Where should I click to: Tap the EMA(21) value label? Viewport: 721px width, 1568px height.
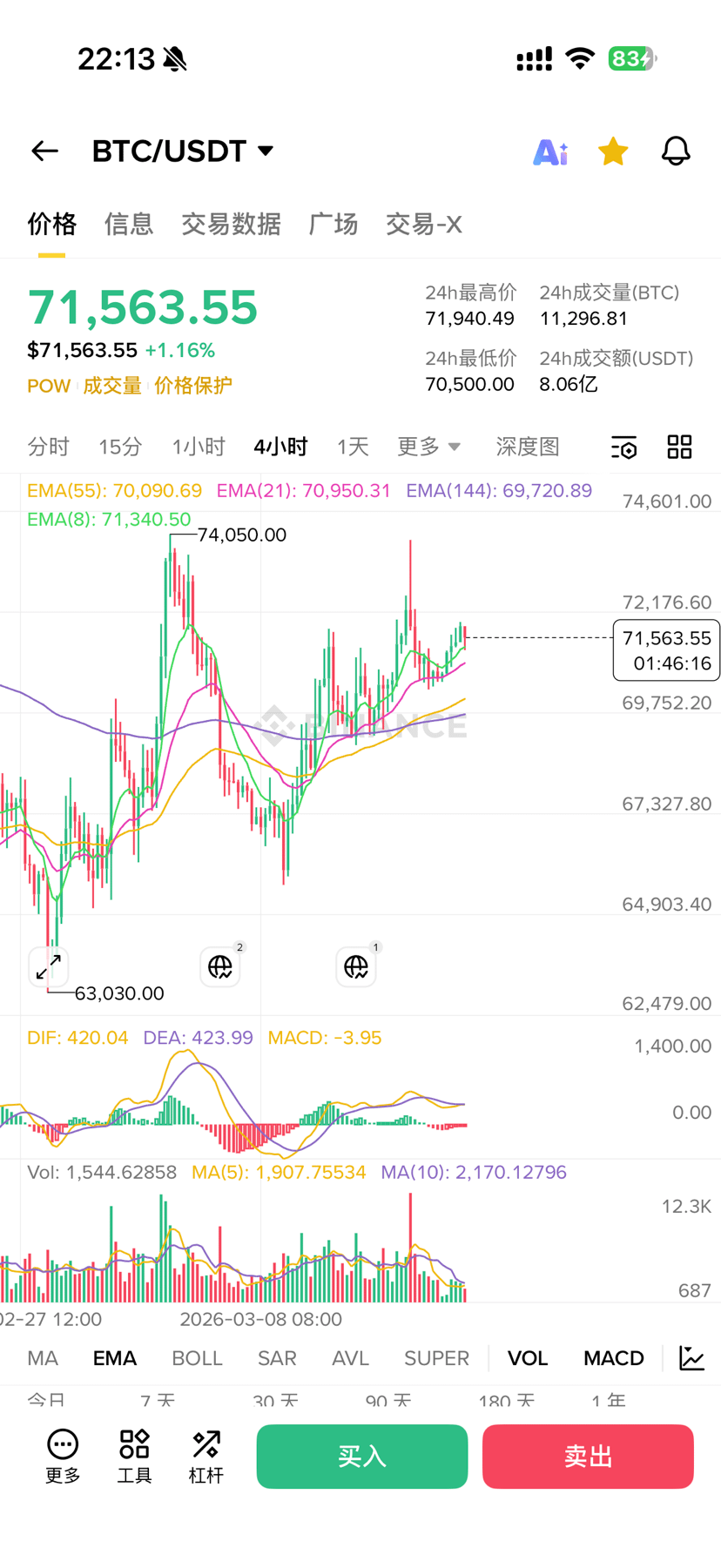[x=304, y=491]
